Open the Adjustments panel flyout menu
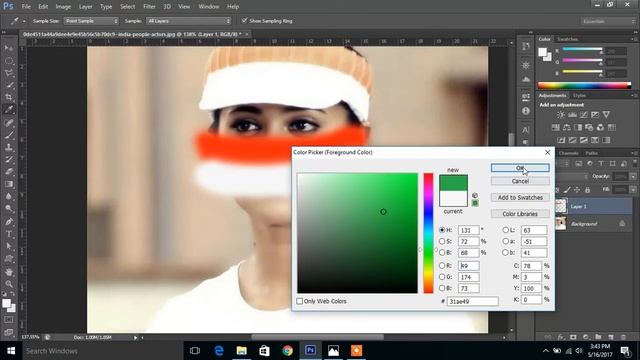This screenshot has height=360, width=640. (634, 96)
